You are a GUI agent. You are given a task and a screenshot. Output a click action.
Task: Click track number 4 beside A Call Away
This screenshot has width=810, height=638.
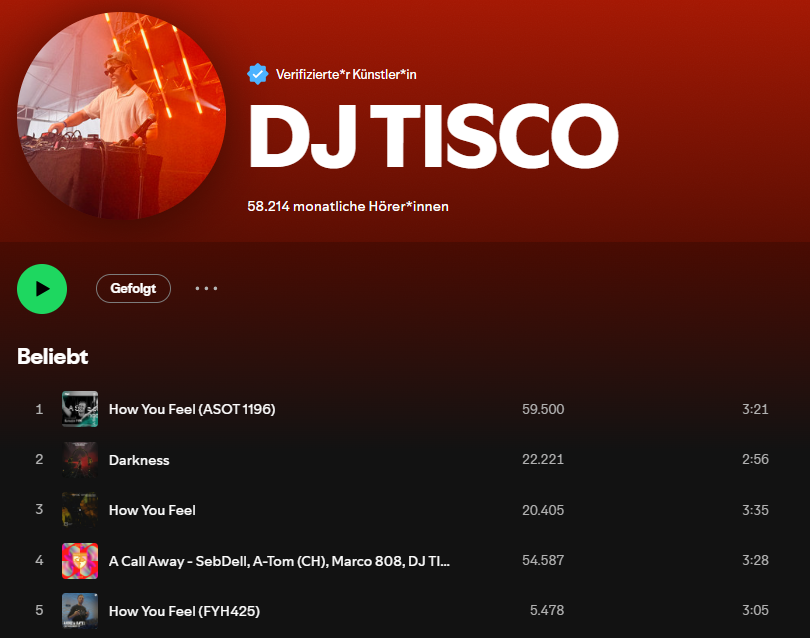[x=39, y=560]
